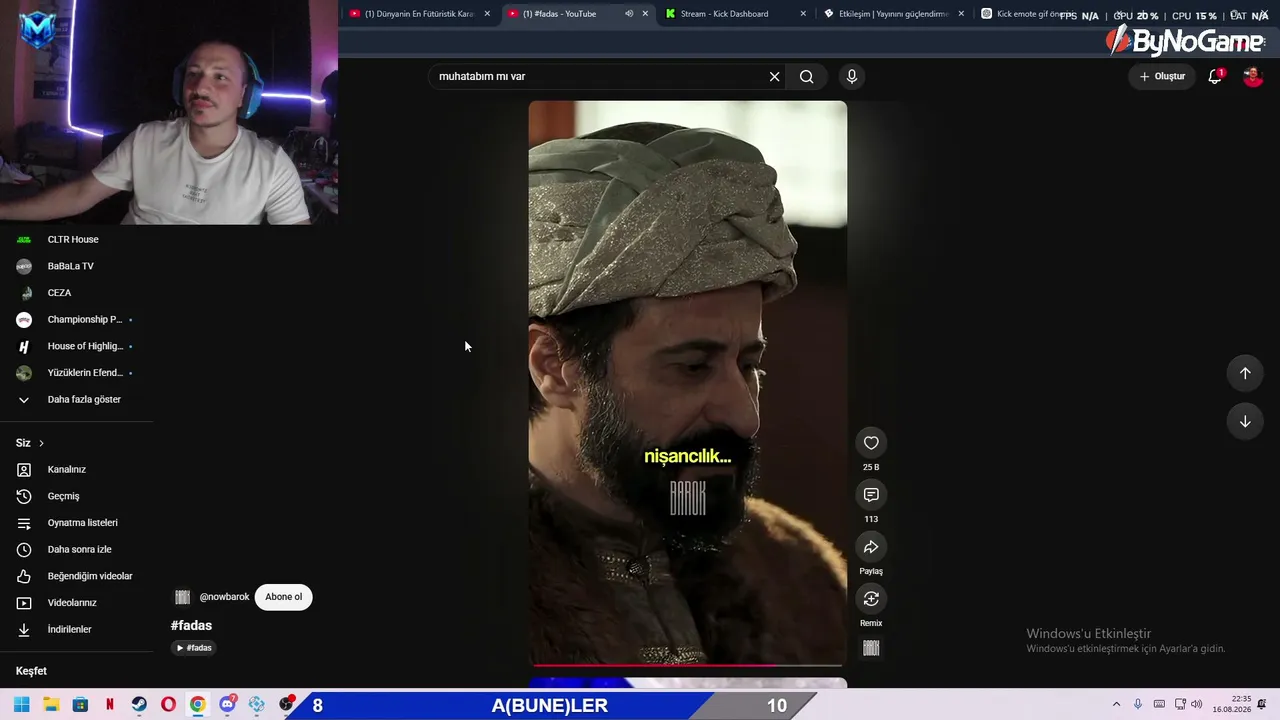Close the #fadas - YouTube tab
This screenshot has width=1280, height=720.
(645, 14)
